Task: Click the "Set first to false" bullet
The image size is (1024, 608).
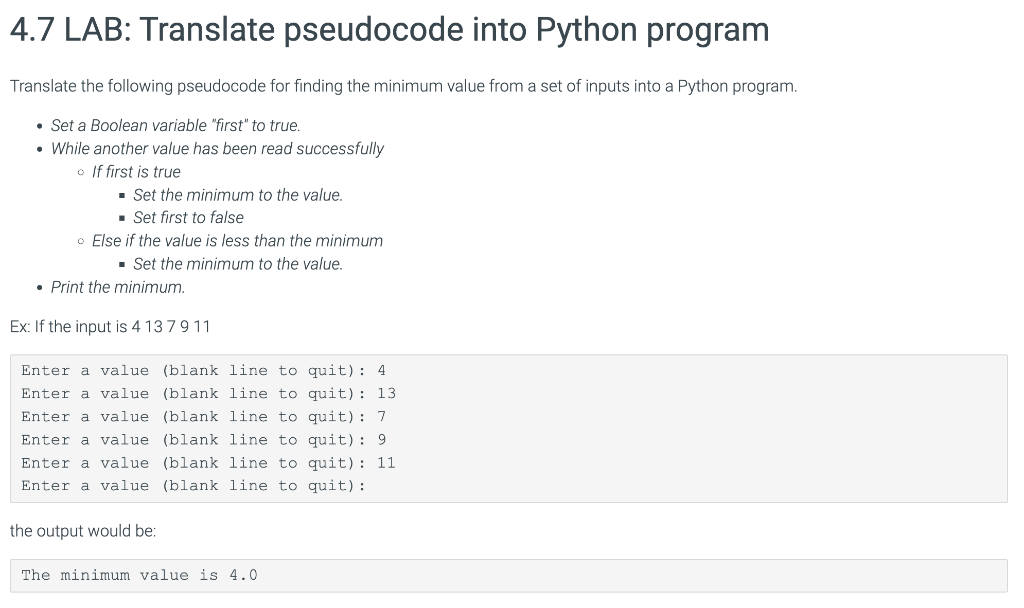Action: click(188, 217)
